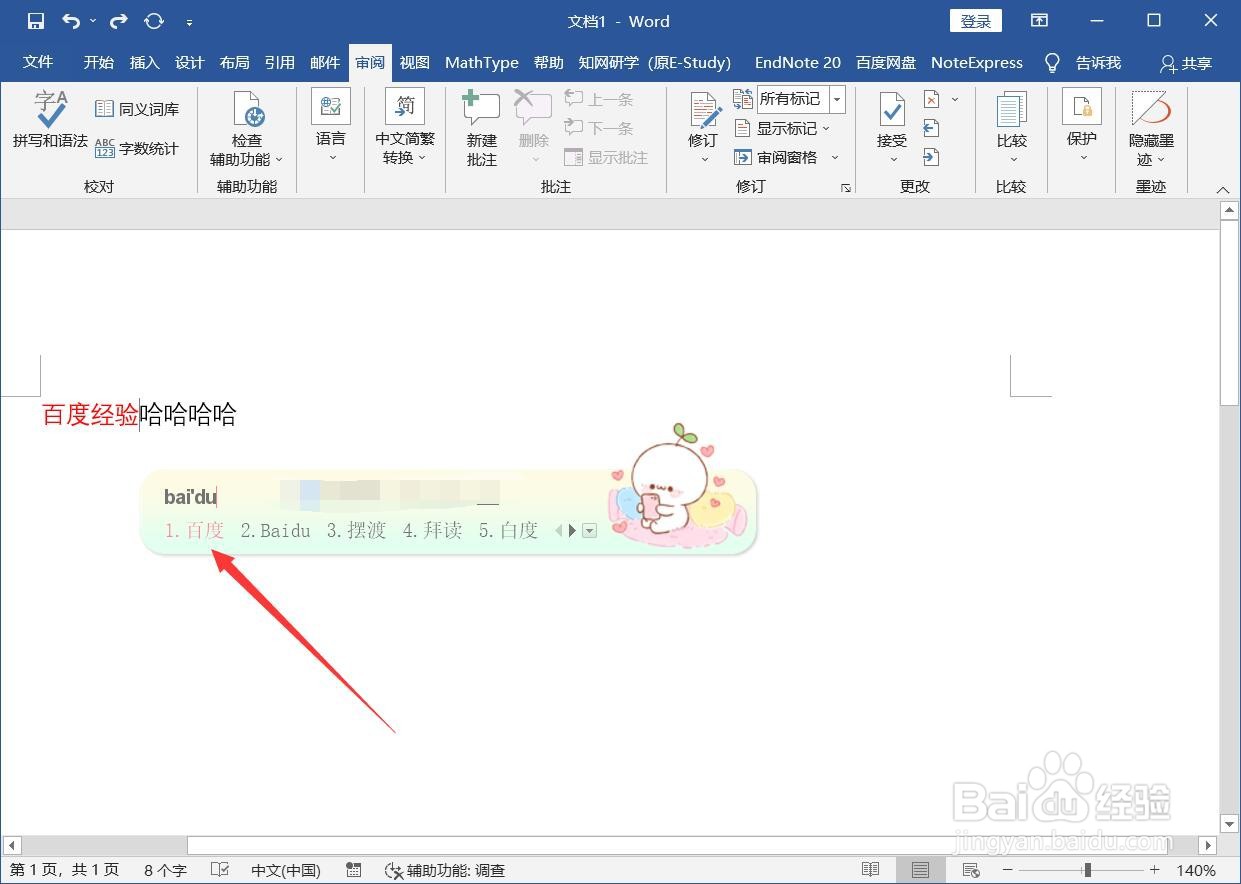
Task: Toggle the 审阅窗格 reviewing pane
Action: tap(775, 157)
